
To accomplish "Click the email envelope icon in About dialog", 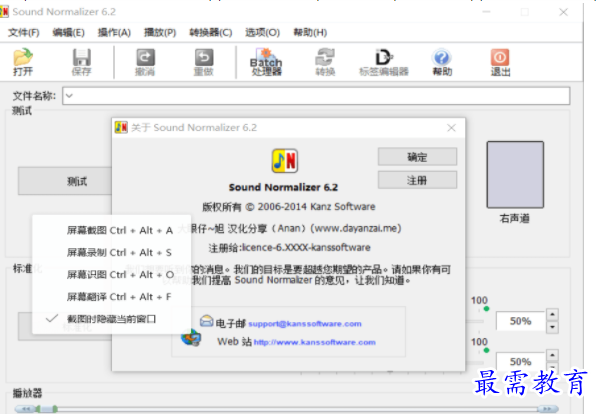I will 206,321.
